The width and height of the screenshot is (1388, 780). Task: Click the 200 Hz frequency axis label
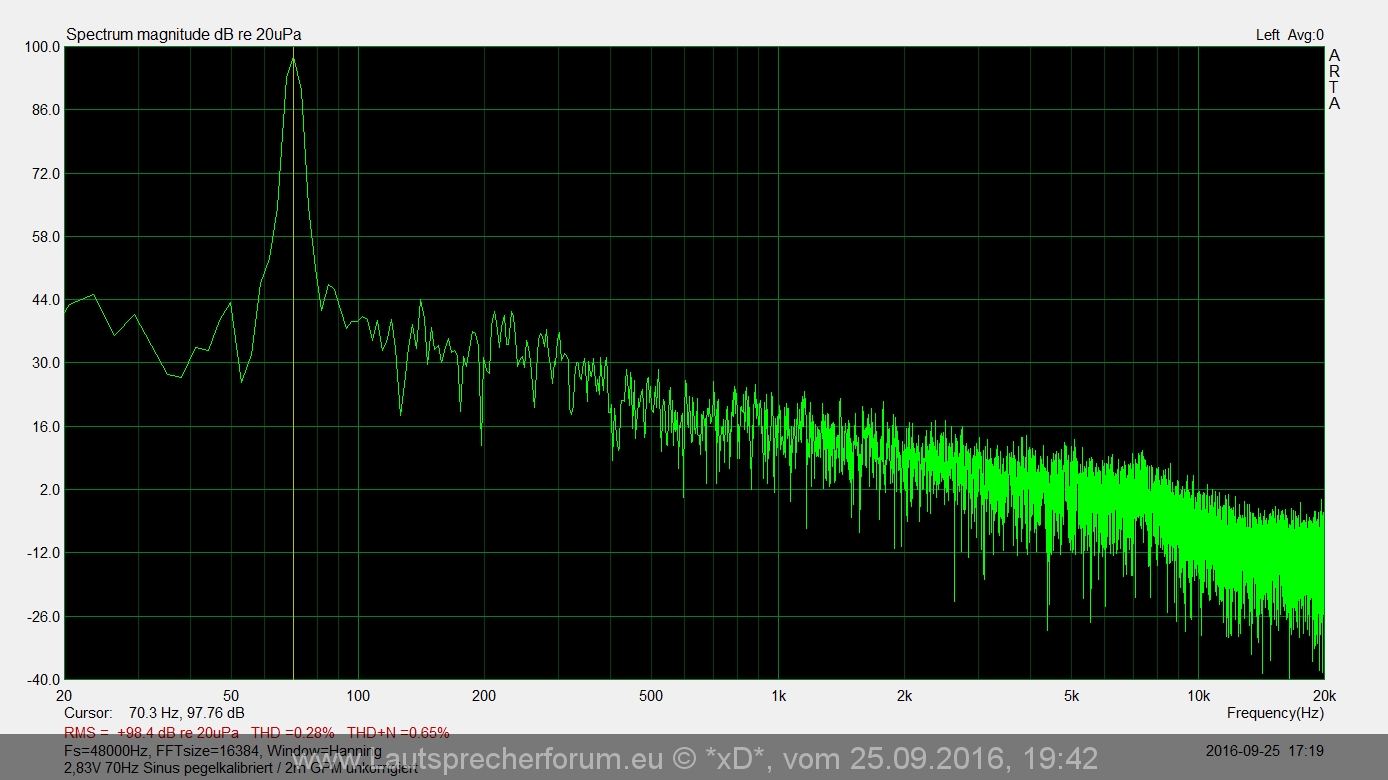[x=484, y=696]
